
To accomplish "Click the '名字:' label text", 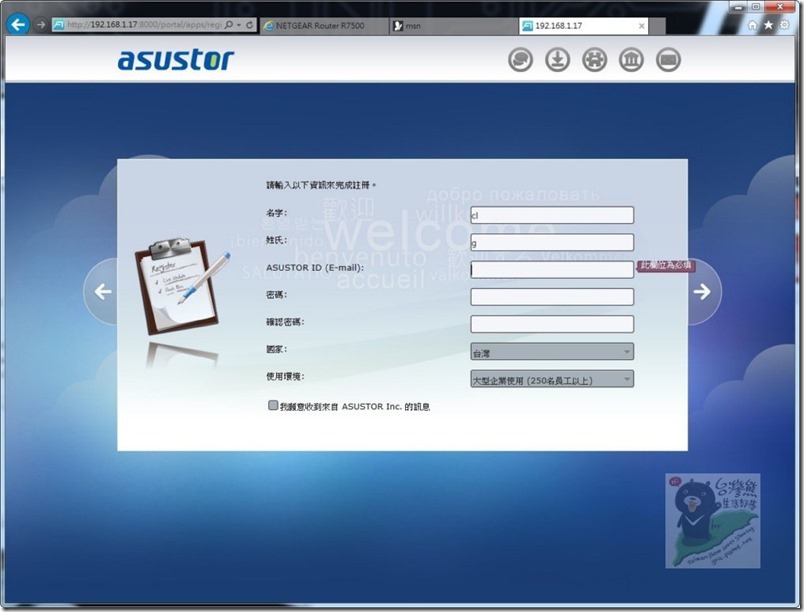I will (x=277, y=213).
